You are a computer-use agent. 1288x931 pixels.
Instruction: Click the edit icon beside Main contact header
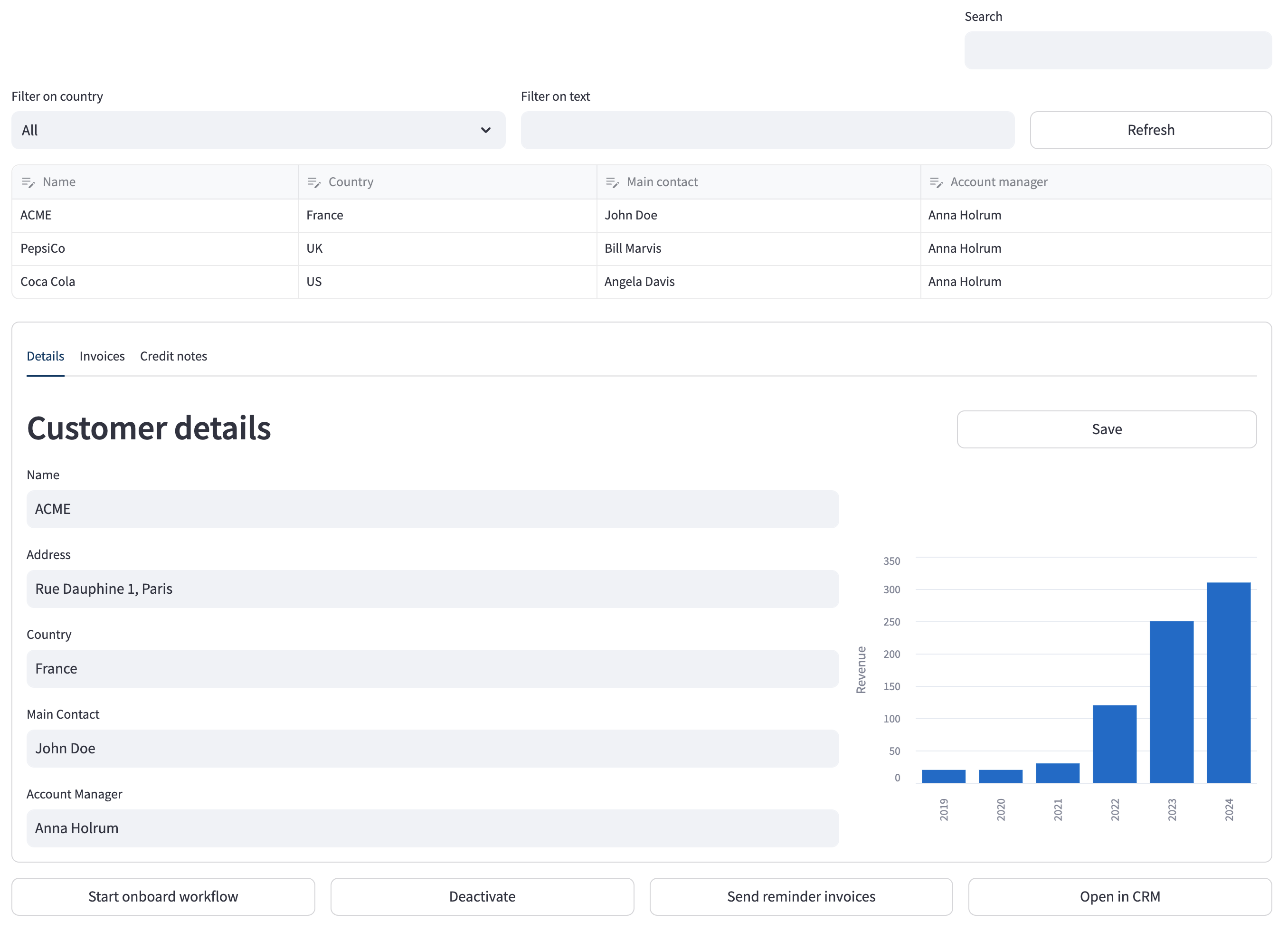tap(612, 182)
